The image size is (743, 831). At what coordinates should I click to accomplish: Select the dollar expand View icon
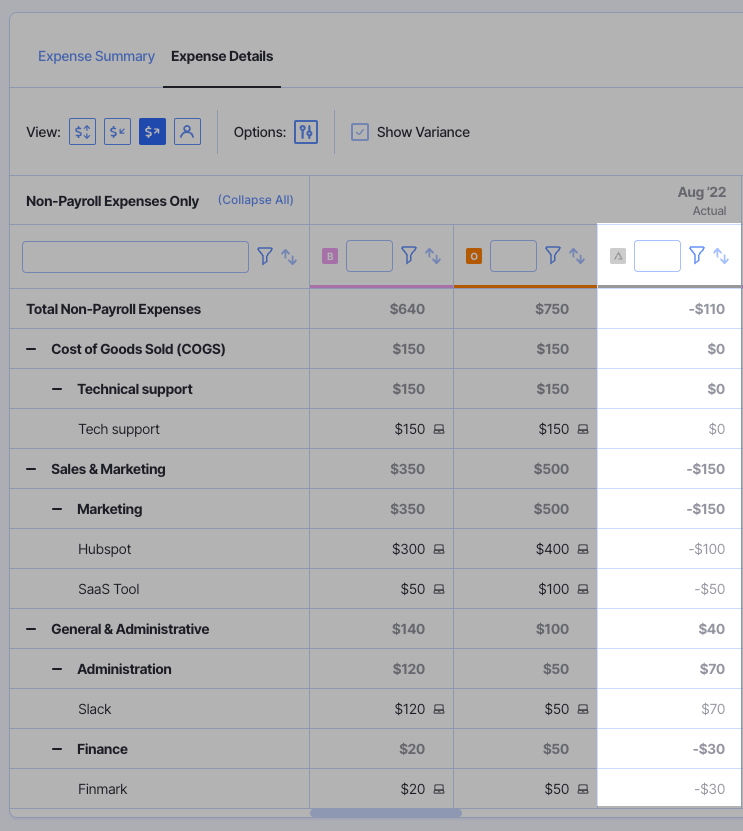tap(82, 131)
